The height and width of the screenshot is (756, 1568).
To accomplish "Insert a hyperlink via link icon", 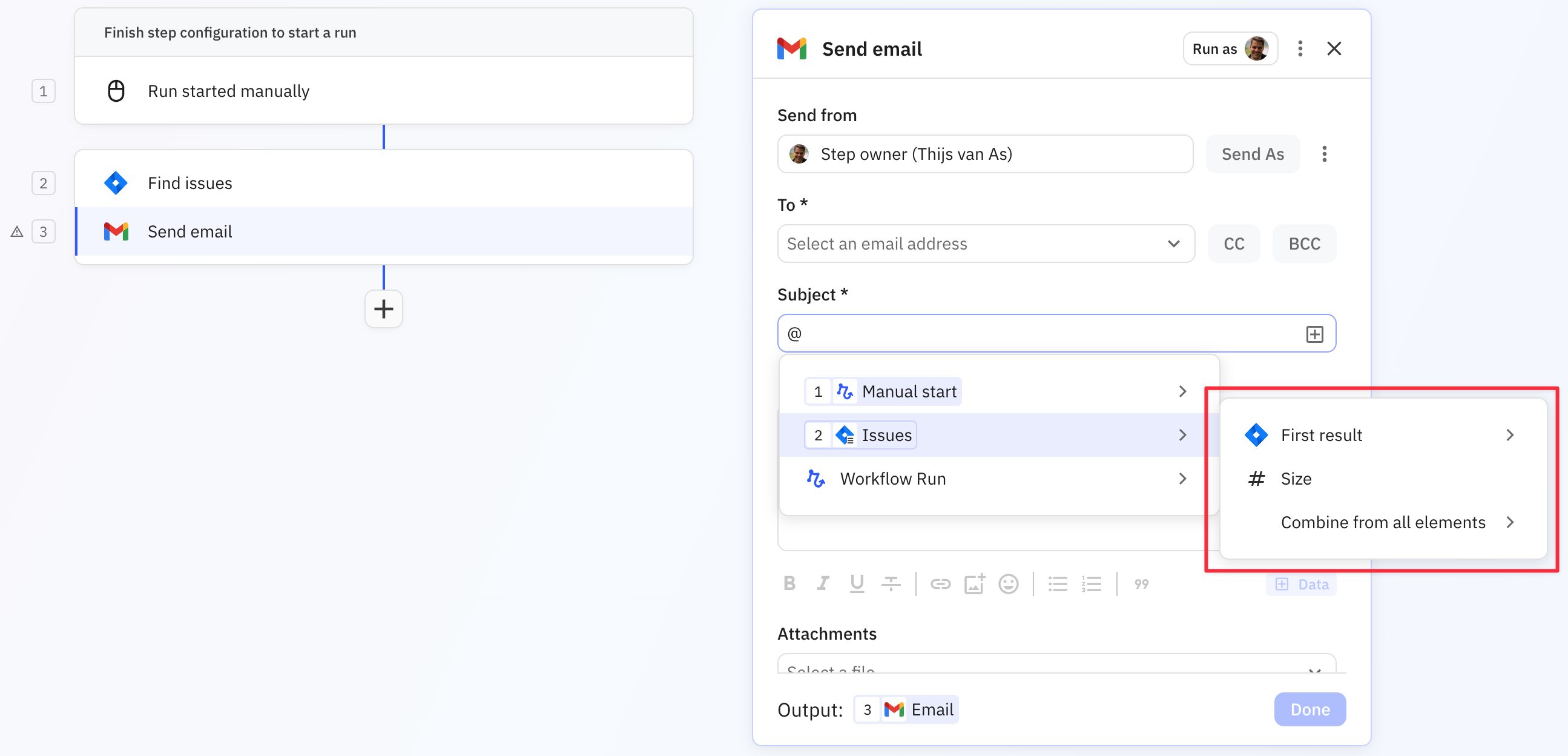I will [x=940, y=583].
